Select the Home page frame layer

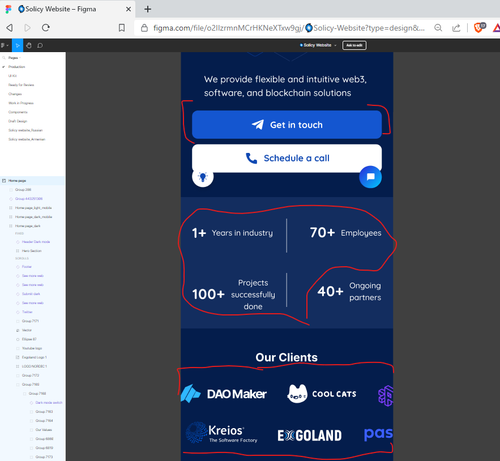tap(32, 181)
